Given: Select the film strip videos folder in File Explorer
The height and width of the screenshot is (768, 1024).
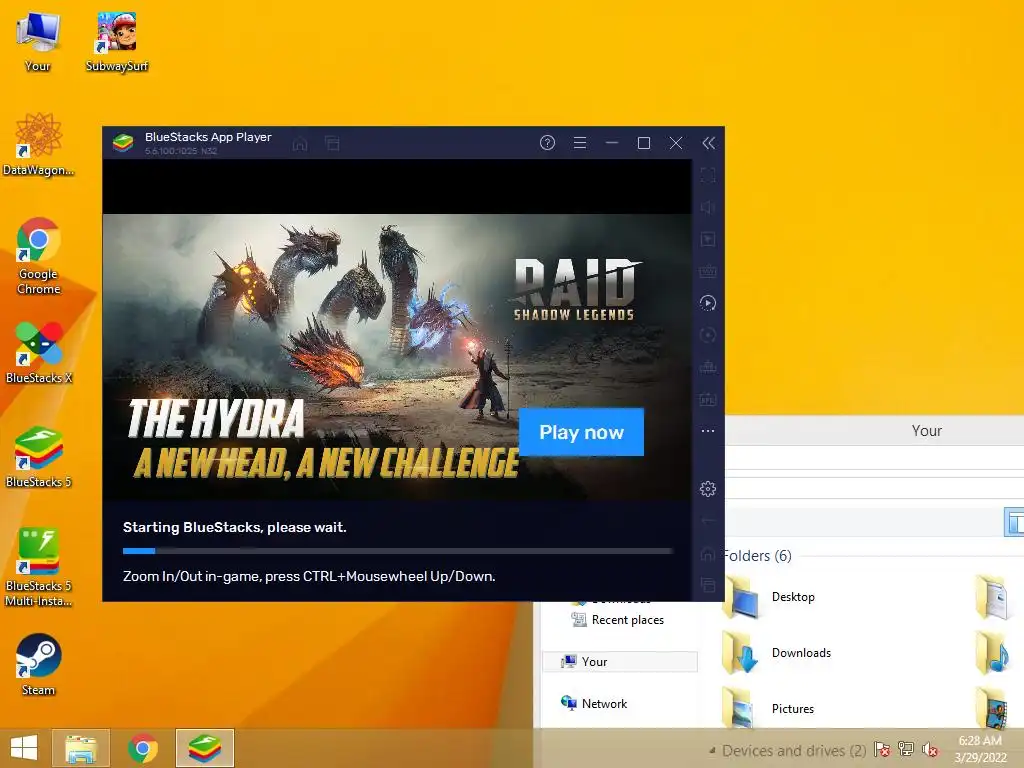Looking at the screenshot, I should coord(993,708).
